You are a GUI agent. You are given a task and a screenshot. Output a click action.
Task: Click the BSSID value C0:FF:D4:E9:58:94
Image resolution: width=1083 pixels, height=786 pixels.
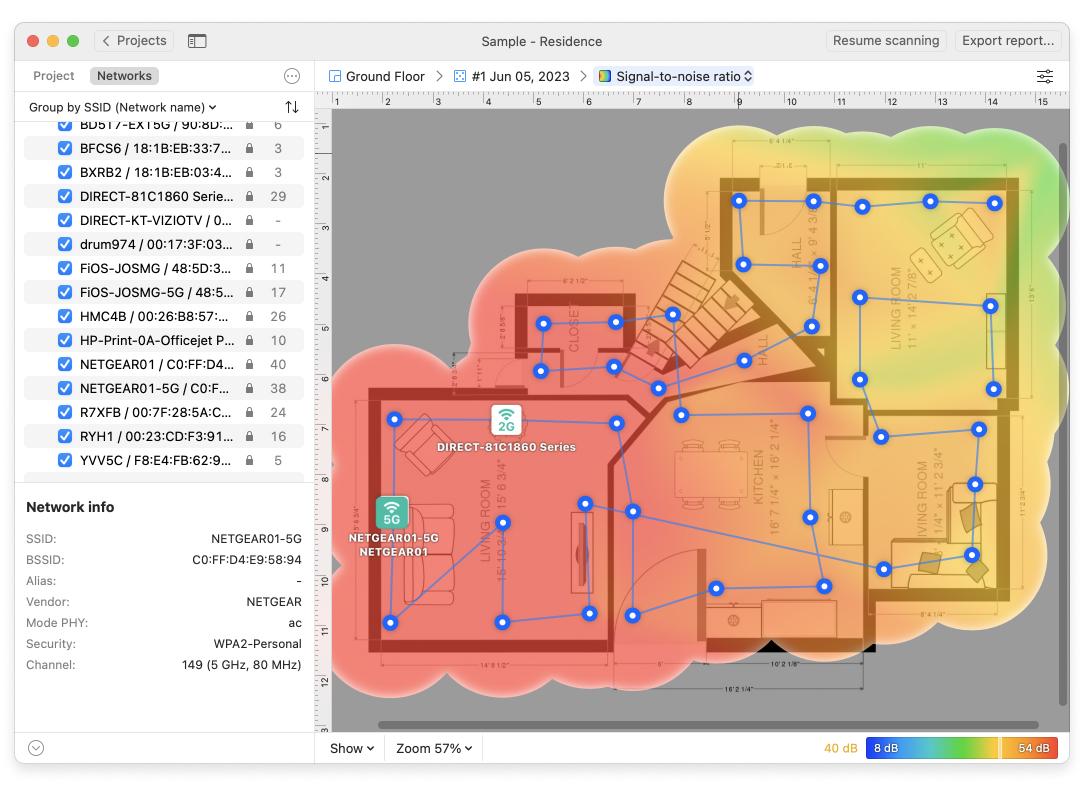[x=247, y=559]
